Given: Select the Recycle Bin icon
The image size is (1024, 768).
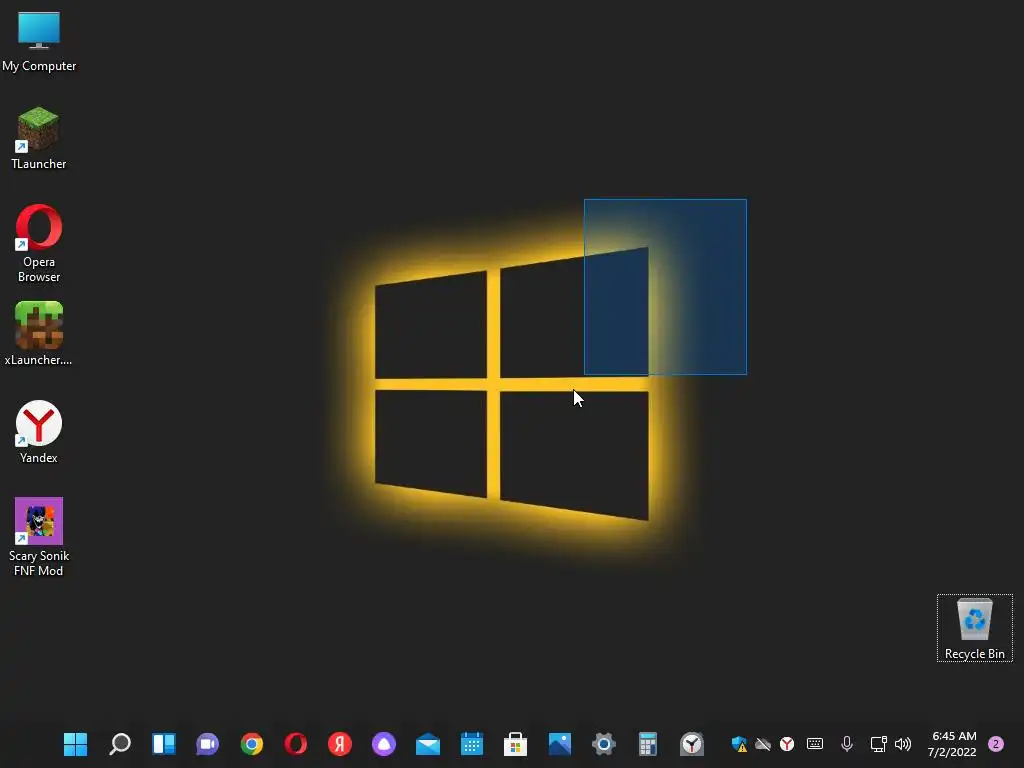Looking at the screenshot, I should tap(974, 628).
